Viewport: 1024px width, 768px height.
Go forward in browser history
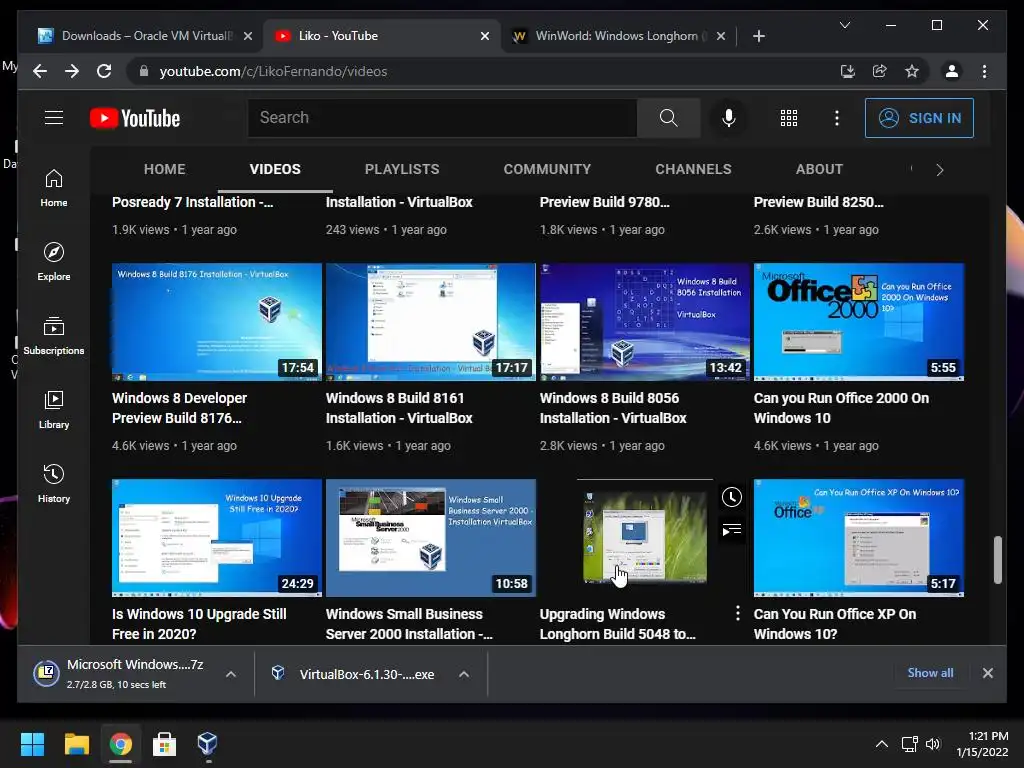(x=72, y=71)
